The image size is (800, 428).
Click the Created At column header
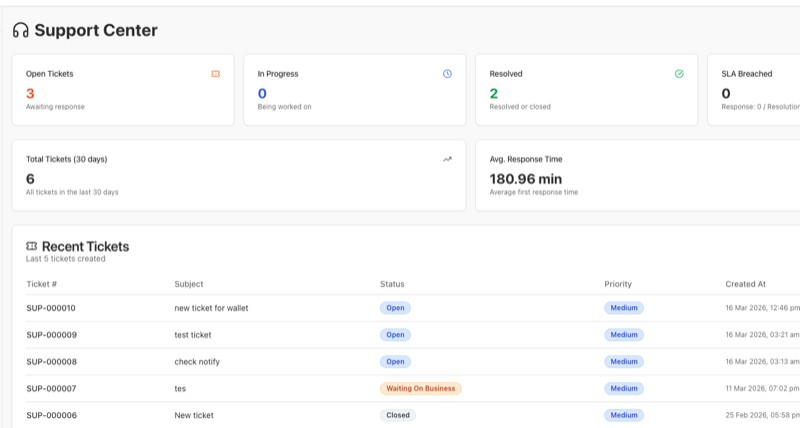[745, 284]
